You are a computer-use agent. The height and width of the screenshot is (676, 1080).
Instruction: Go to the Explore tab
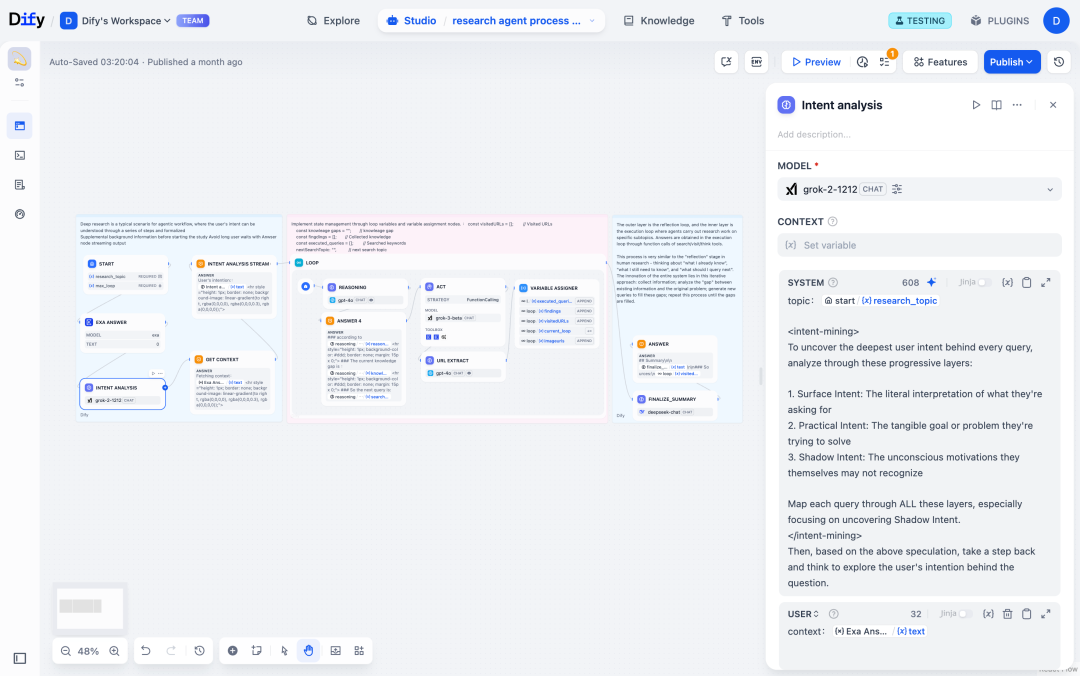(333, 21)
